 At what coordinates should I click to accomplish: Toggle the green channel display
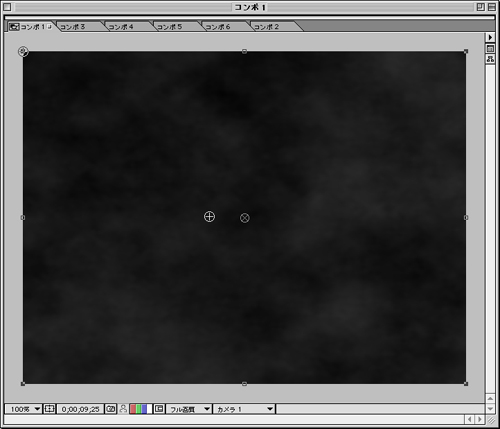(x=138, y=409)
